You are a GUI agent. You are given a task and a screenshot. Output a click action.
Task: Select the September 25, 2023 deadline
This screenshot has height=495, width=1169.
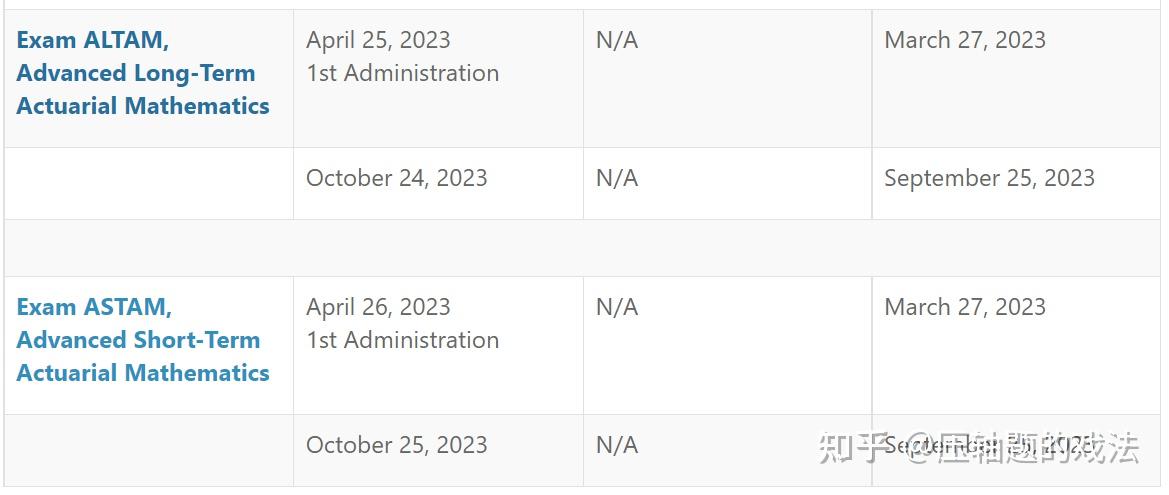coord(989,178)
